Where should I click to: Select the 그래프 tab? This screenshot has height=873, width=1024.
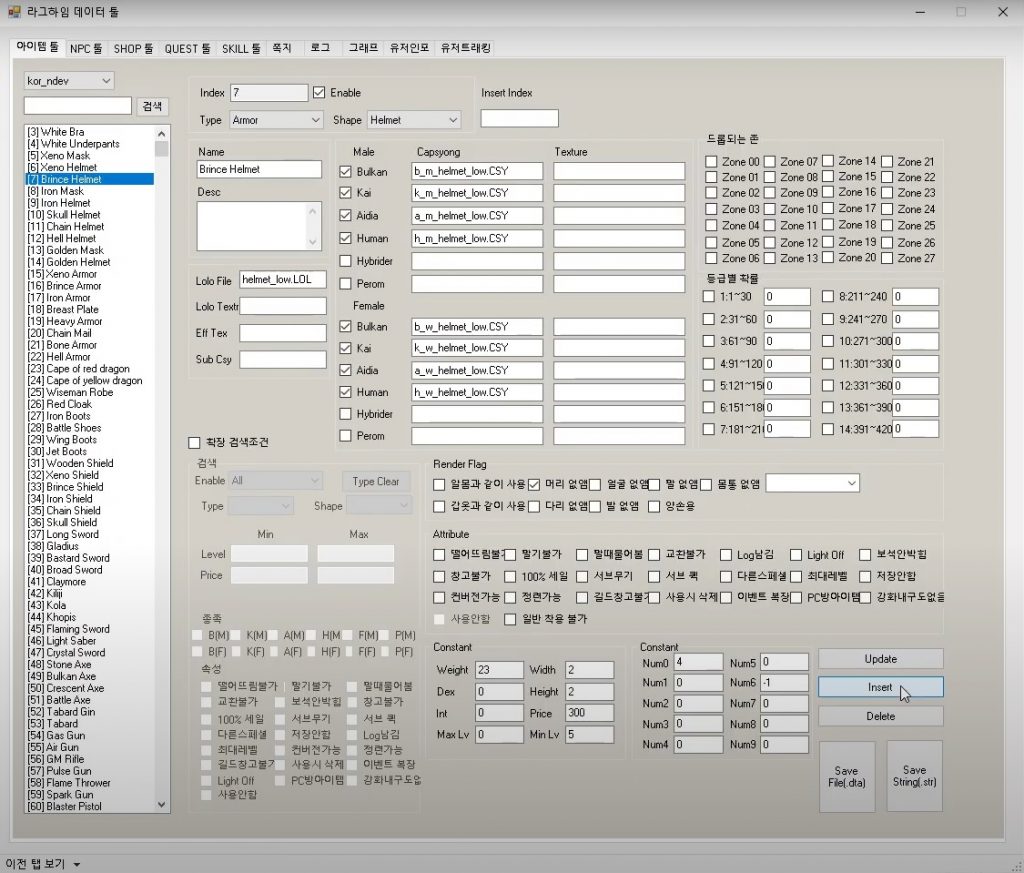[363, 48]
